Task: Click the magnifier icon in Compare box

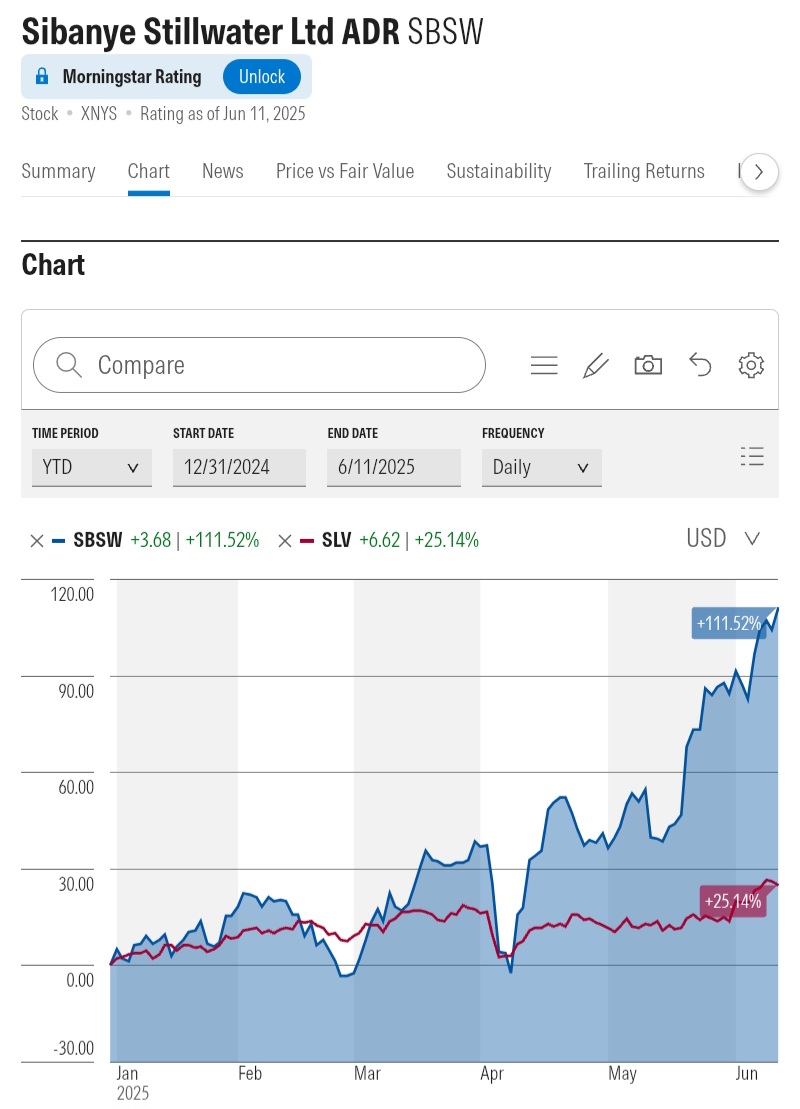Action: pyautogui.click(x=69, y=365)
